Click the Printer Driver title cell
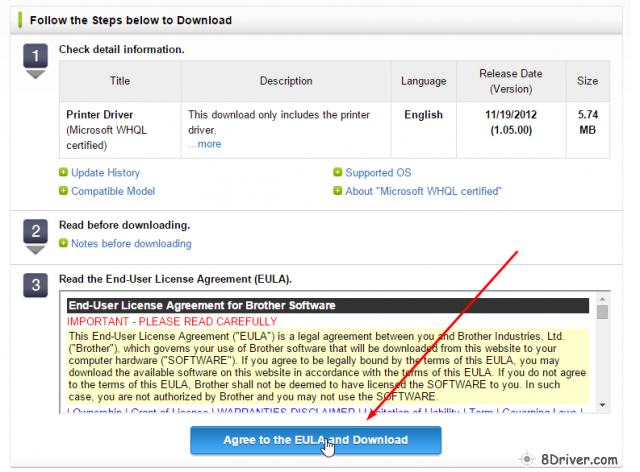This screenshot has width=640, height=472. coord(120,130)
